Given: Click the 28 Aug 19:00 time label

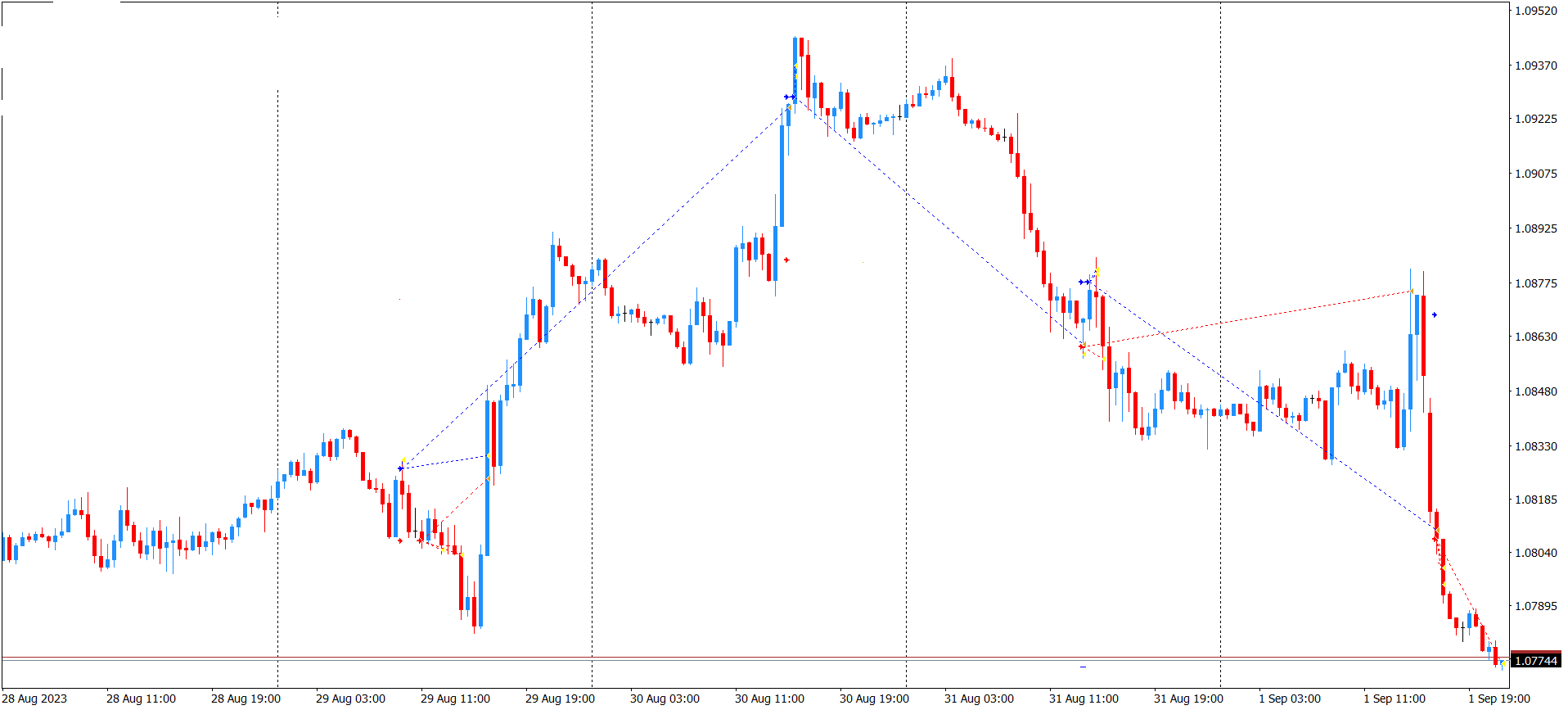Looking at the screenshot, I should [246, 699].
